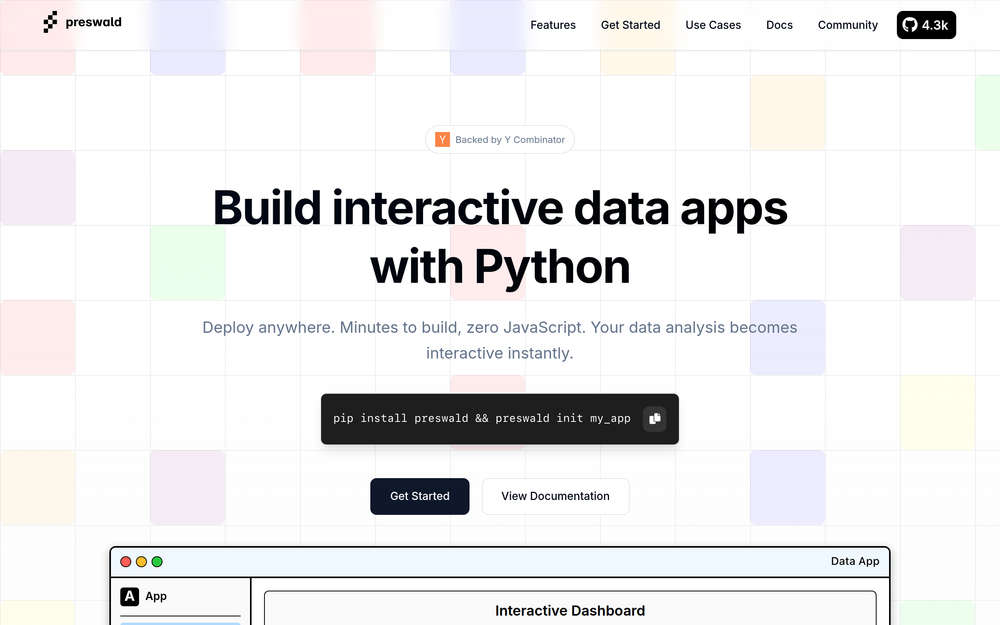Open the Use Cases nav link

[713, 25]
